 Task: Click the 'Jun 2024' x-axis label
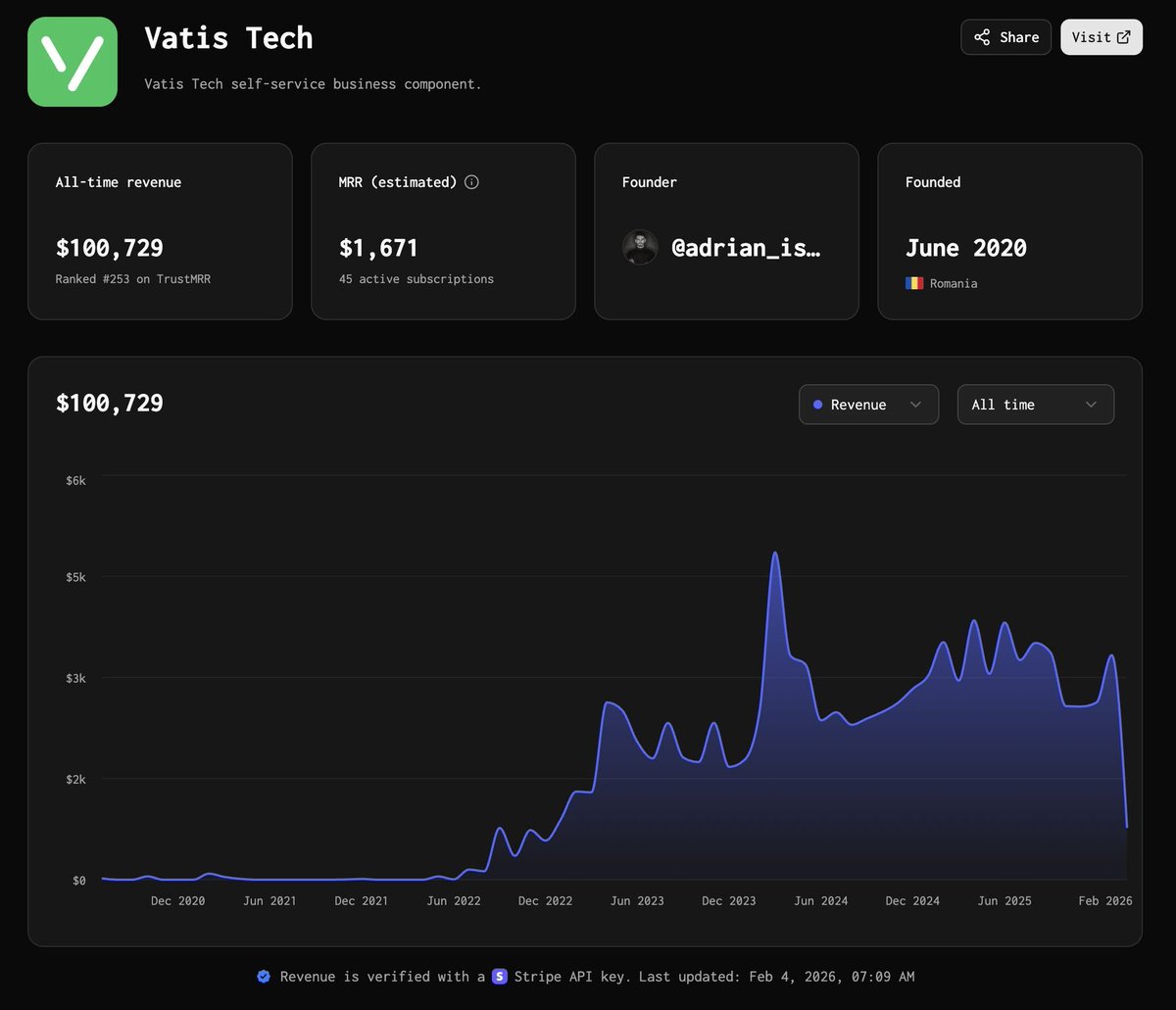[x=821, y=901]
